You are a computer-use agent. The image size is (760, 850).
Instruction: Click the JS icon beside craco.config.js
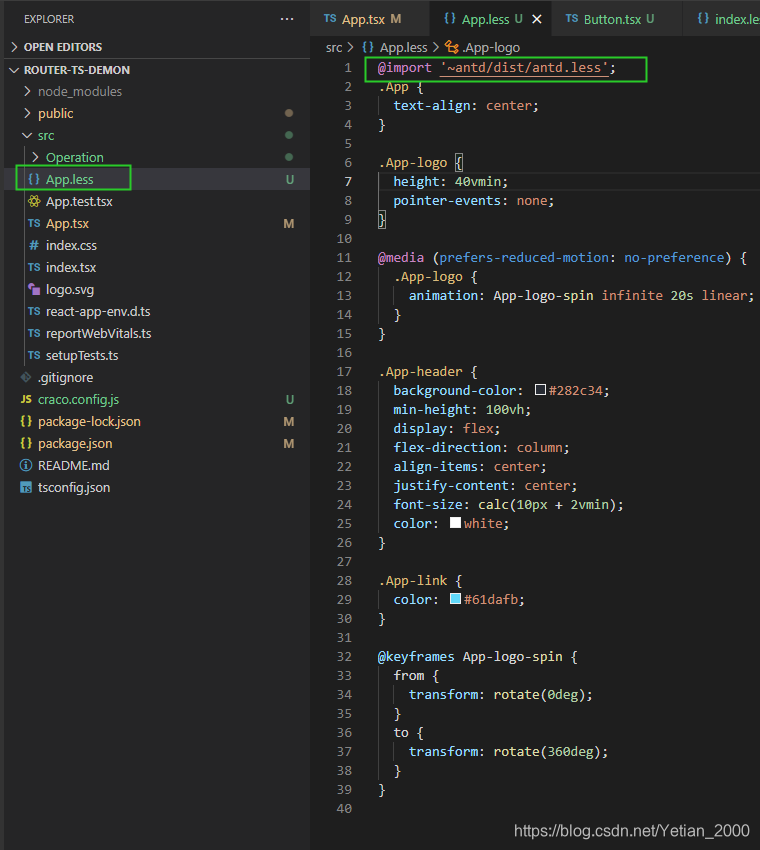point(26,400)
